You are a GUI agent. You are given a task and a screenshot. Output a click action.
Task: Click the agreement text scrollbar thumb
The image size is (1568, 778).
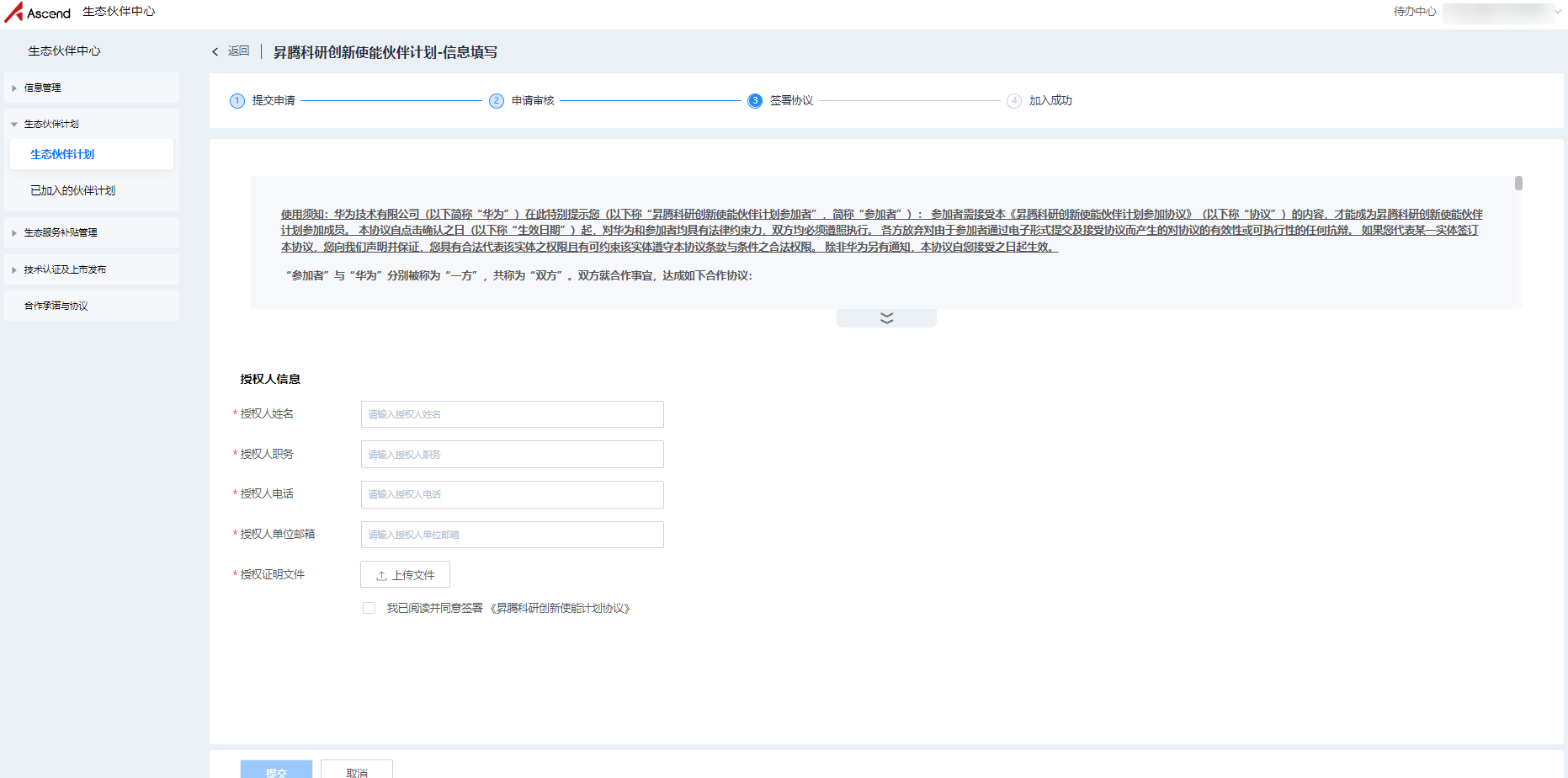(x=1518, y=183)
